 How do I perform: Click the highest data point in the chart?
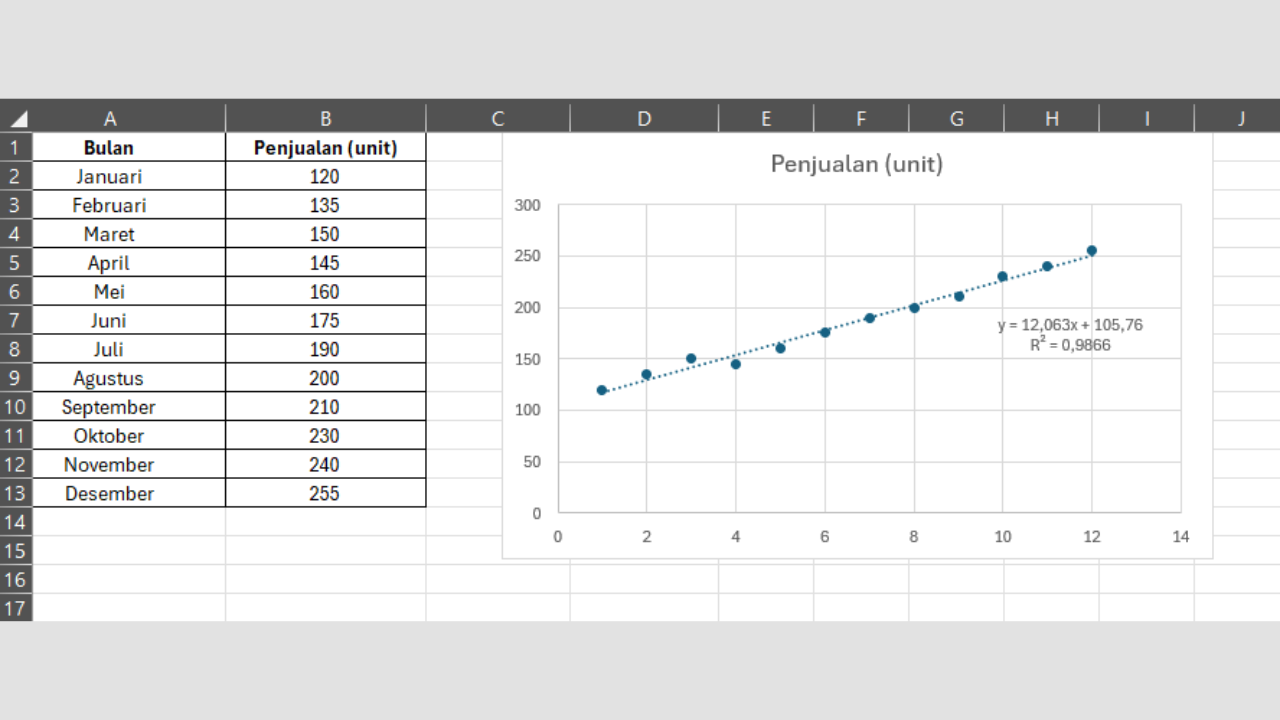[x=1091, y=251]
